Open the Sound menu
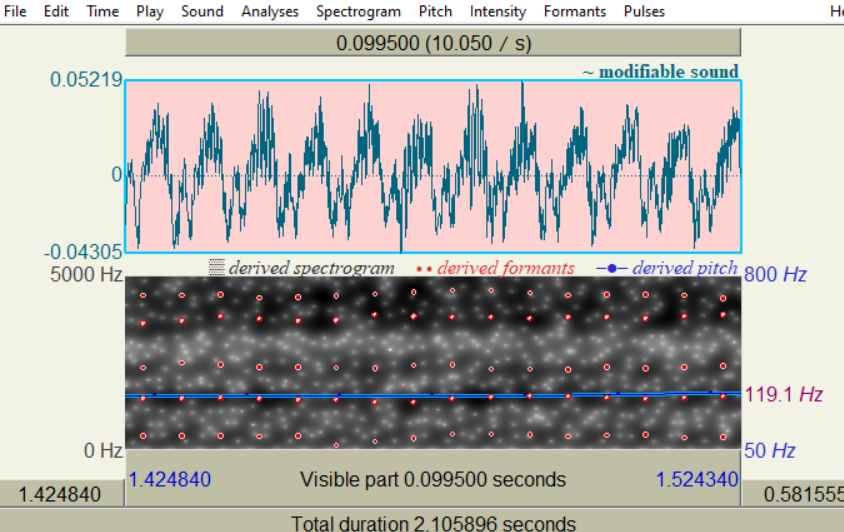844x532 pixels. pos(202,11)
